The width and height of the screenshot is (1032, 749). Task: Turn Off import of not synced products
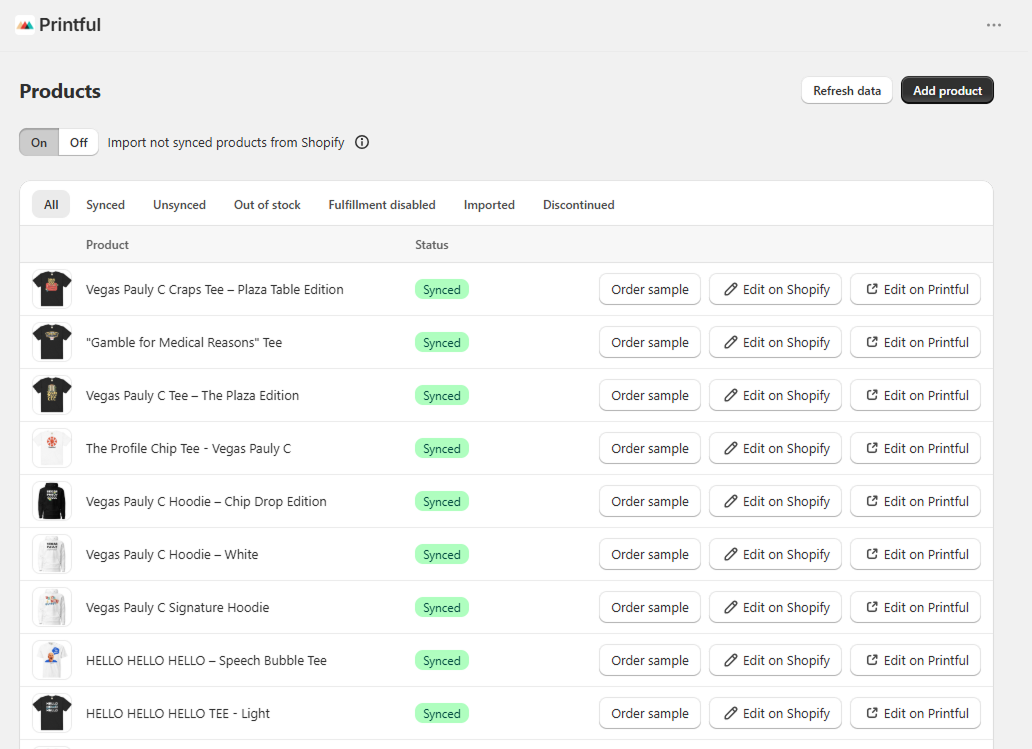coord(78,142)
